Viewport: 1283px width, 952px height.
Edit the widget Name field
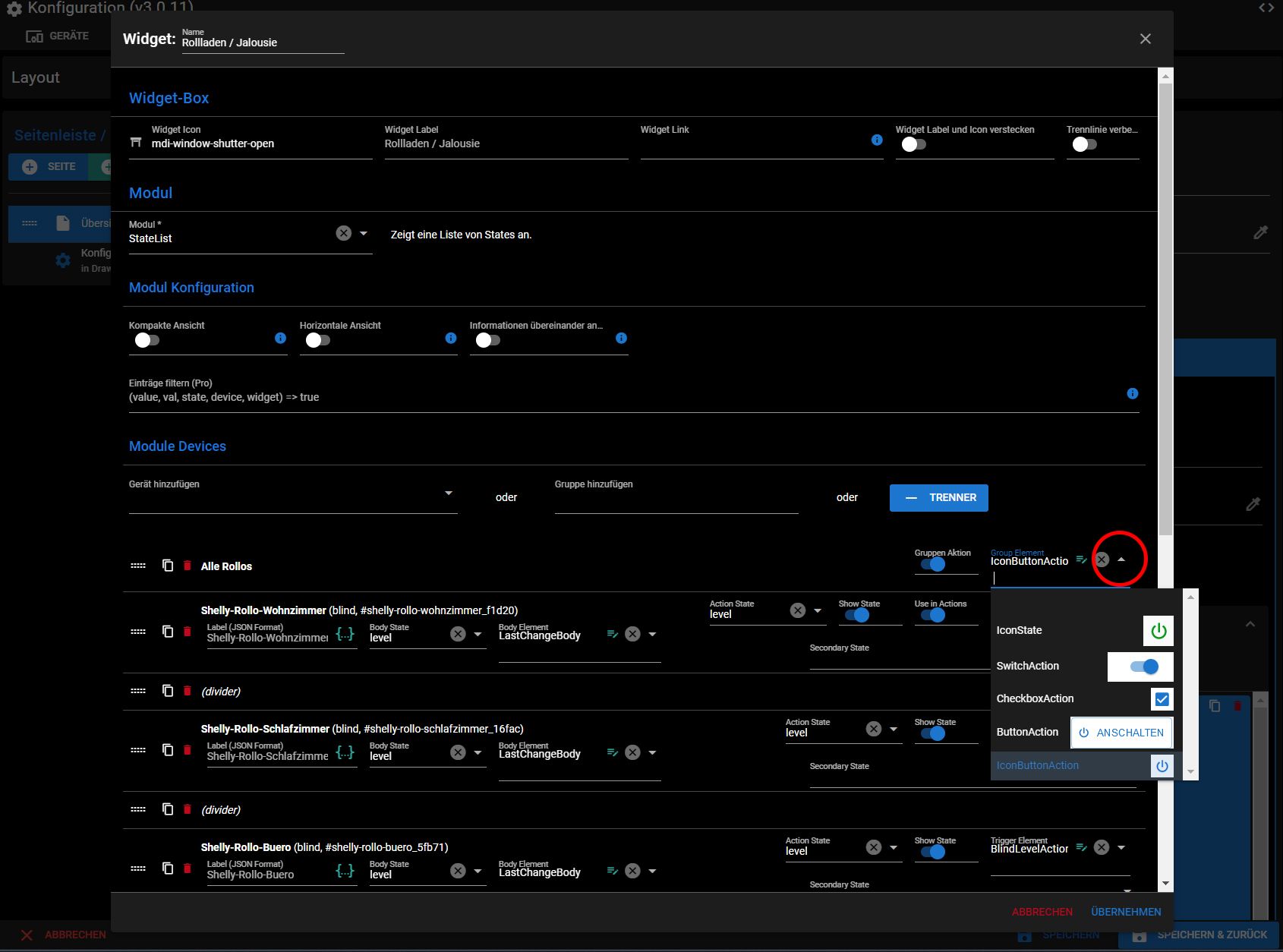pyautogui.click(x=263, y=43)
